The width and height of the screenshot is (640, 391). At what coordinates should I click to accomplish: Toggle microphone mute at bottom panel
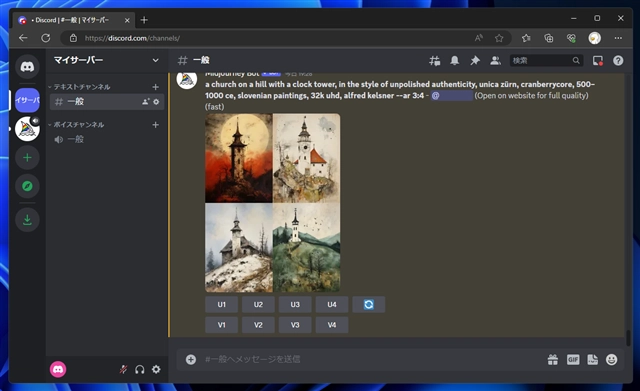click(x=123, y=369)
